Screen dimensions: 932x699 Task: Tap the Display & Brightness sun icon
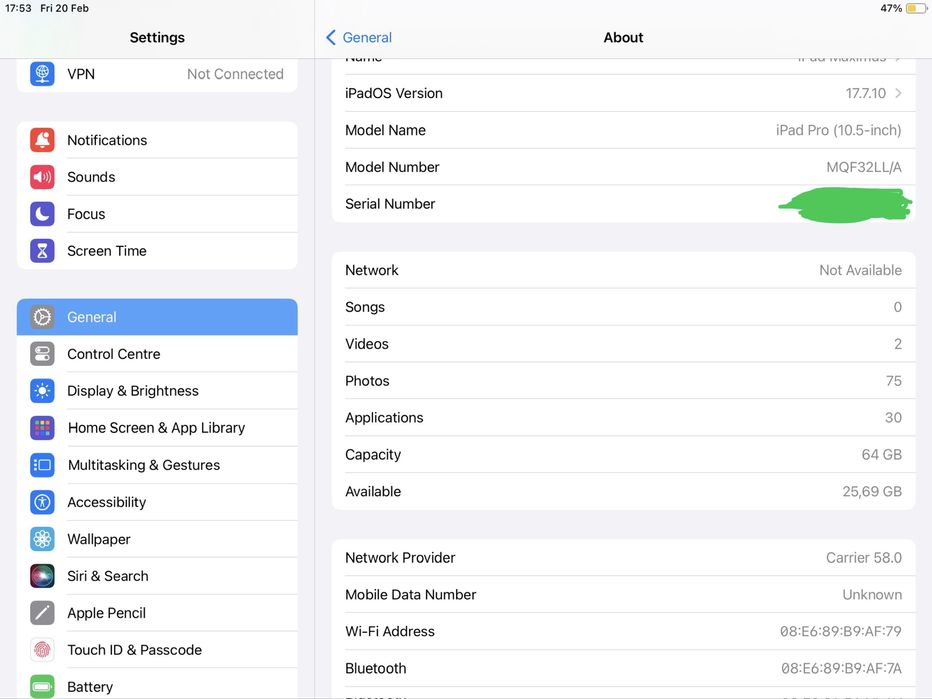42,391
